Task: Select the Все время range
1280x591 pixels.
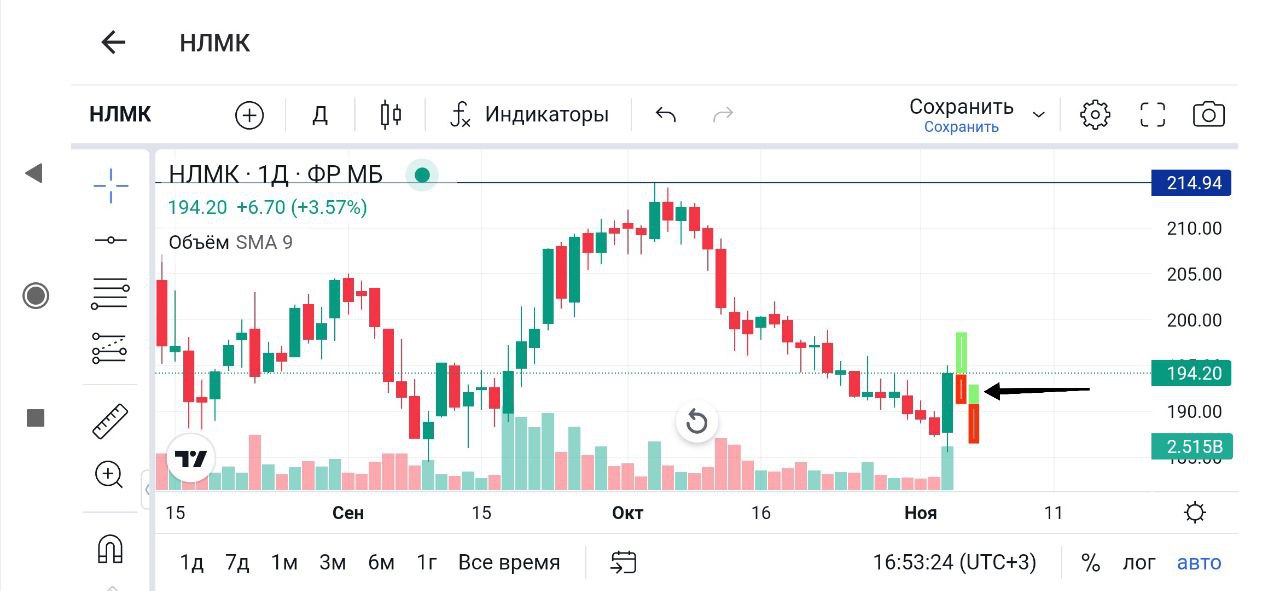Action: tap(509, 562)
